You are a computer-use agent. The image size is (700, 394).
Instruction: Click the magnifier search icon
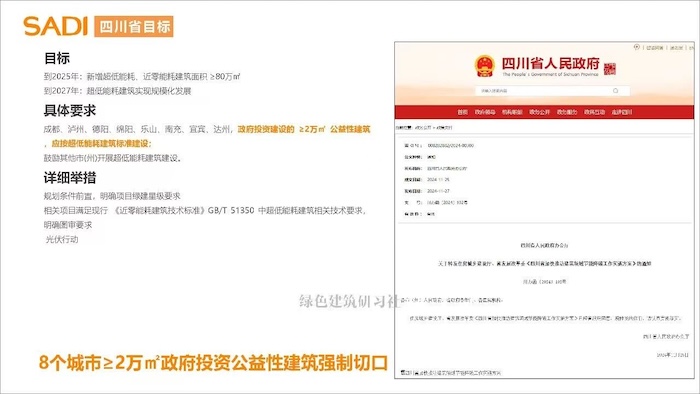pyautogui.click(x=616, y=91)
